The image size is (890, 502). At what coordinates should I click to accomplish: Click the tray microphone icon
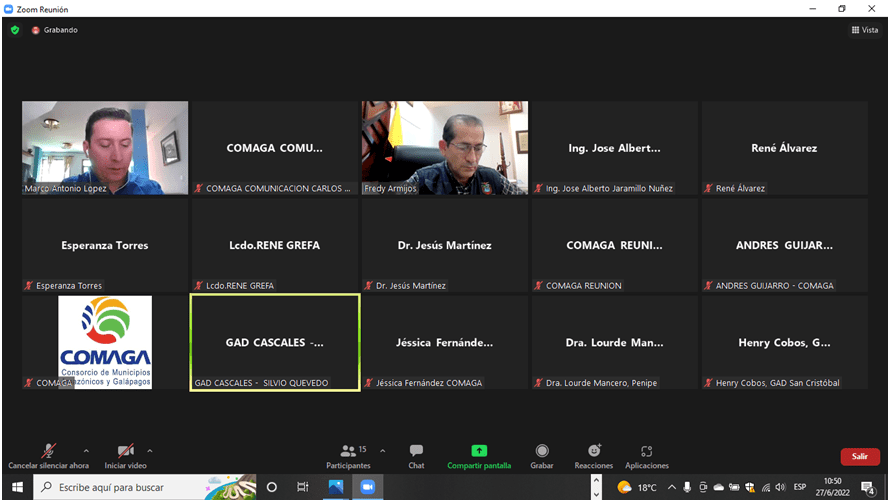(687, 487)
